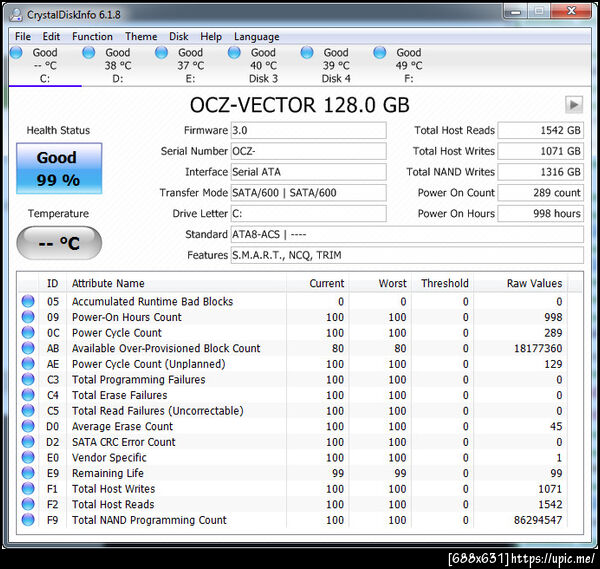Select 'Available Over-Provisioned Block Count' row text
The height and width of the screenshot is (569, 600).
click(x=166, y=348)
